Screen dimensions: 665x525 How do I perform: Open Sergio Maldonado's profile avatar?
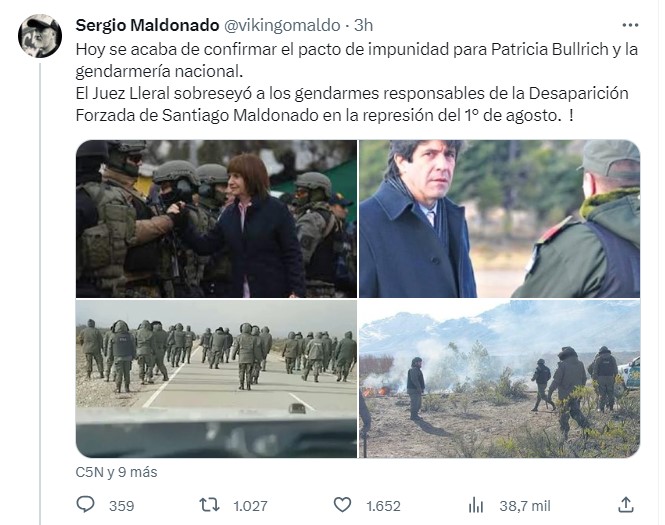coord(40,36)
